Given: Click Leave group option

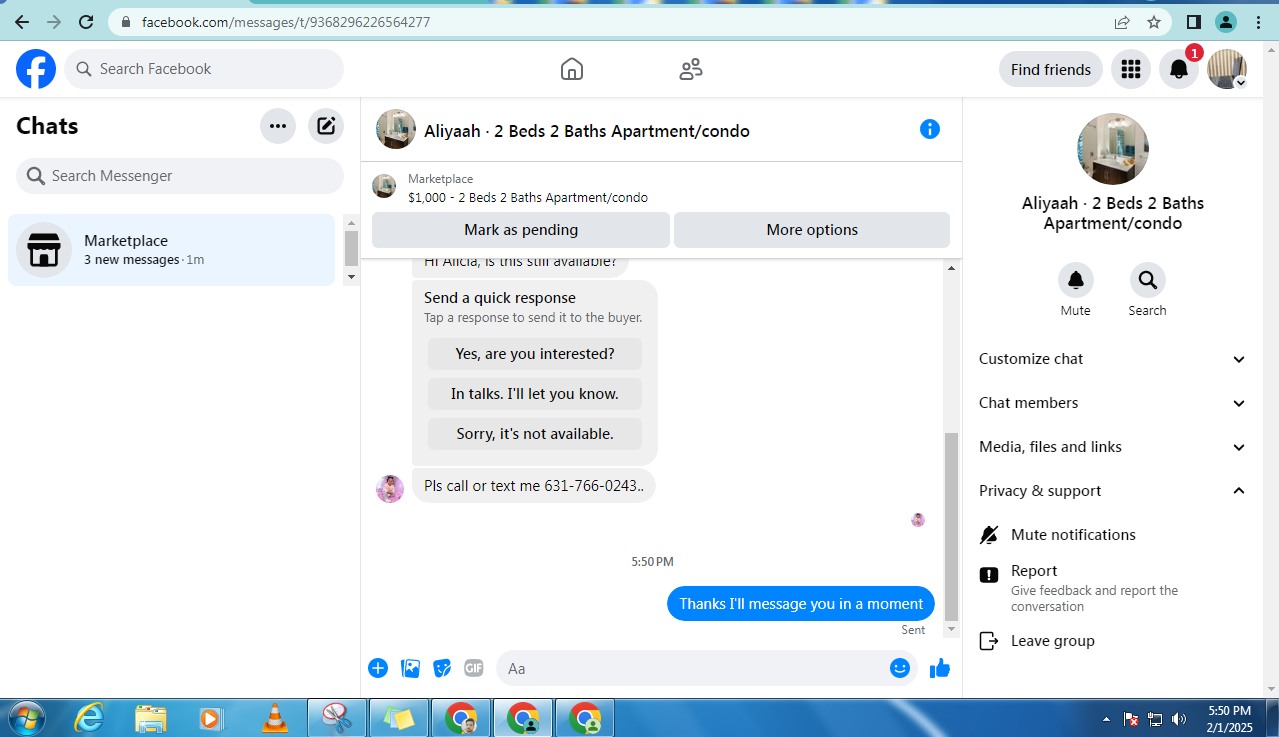Looking at the screenshot, I should 1111,641.
